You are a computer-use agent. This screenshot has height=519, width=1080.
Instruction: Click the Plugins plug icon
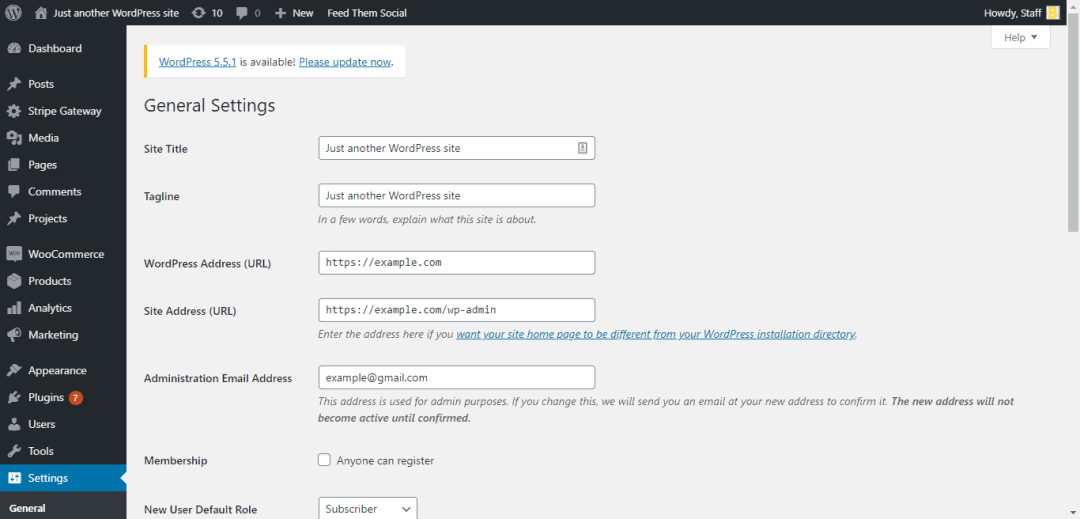14,397
